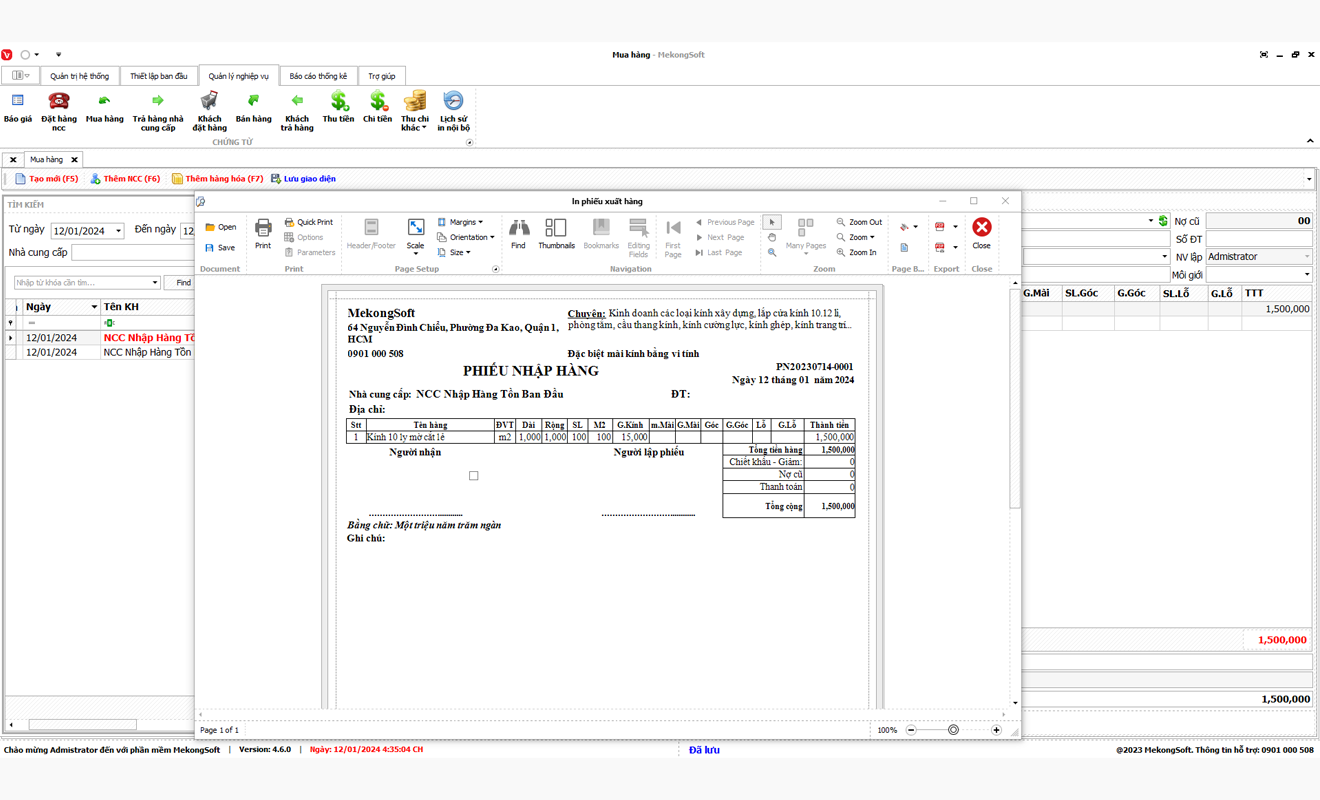Click the Print icon in preview toolbar
Screen dimensions: 1320x800
[x=263, y=232]
